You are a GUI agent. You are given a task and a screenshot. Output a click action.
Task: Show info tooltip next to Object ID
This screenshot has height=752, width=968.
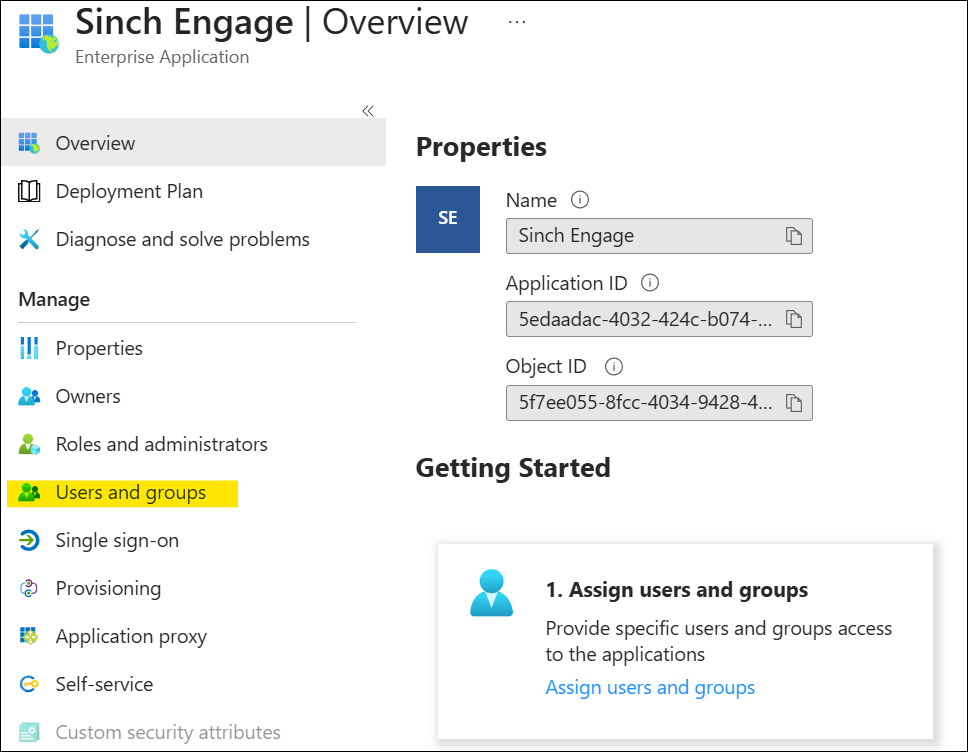pyautogui.click(x=614, y=367)
